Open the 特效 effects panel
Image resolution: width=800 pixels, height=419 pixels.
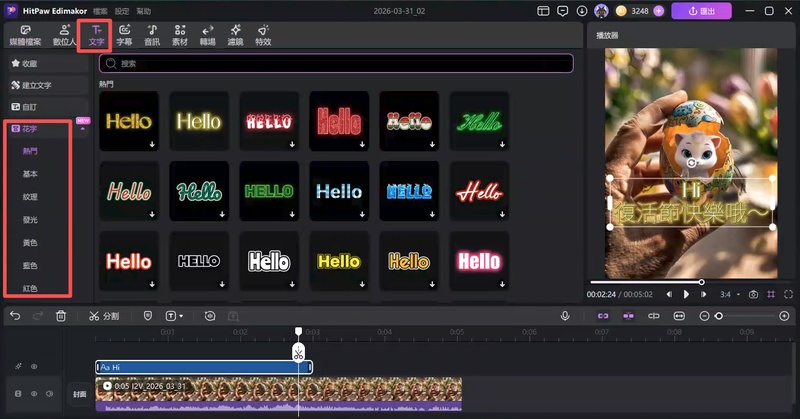[x=263, y=35]
